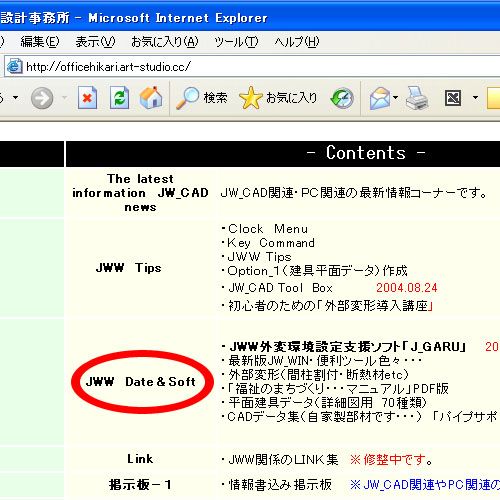Image resolution: width=500 pixels, height=500 pixels.
Task: Click the page icon in address bar
Action: click(14, 66)
